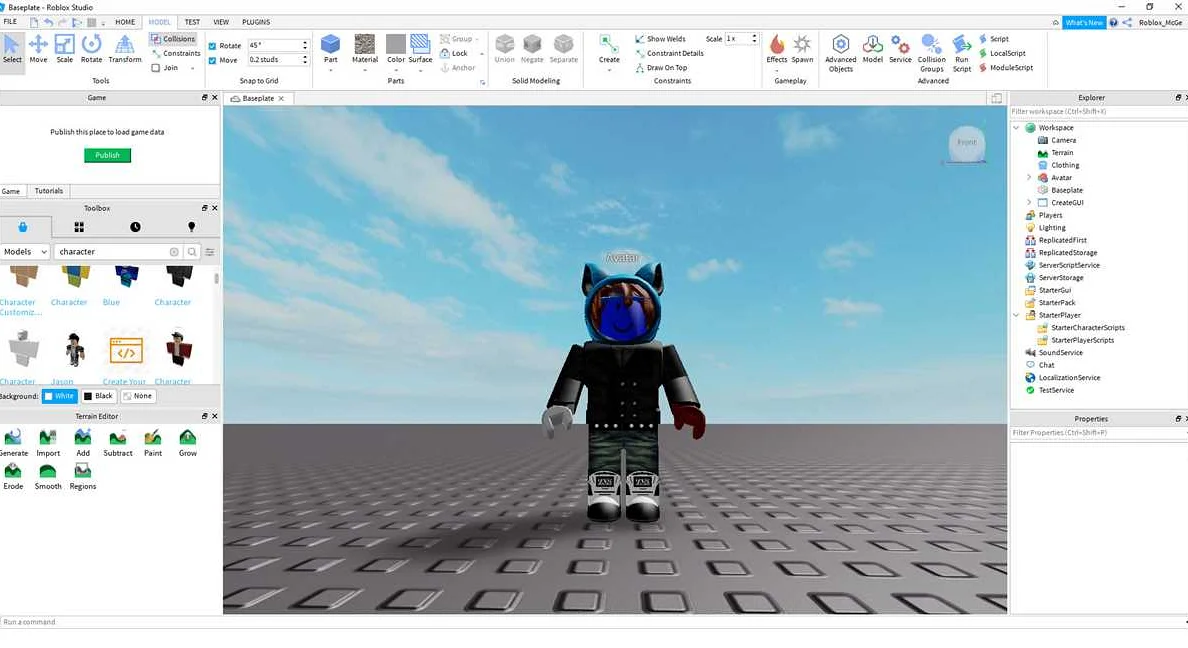This screenshot has width=1188, height=648.
Task: Click the Import terrain tool
Action: 48,443
